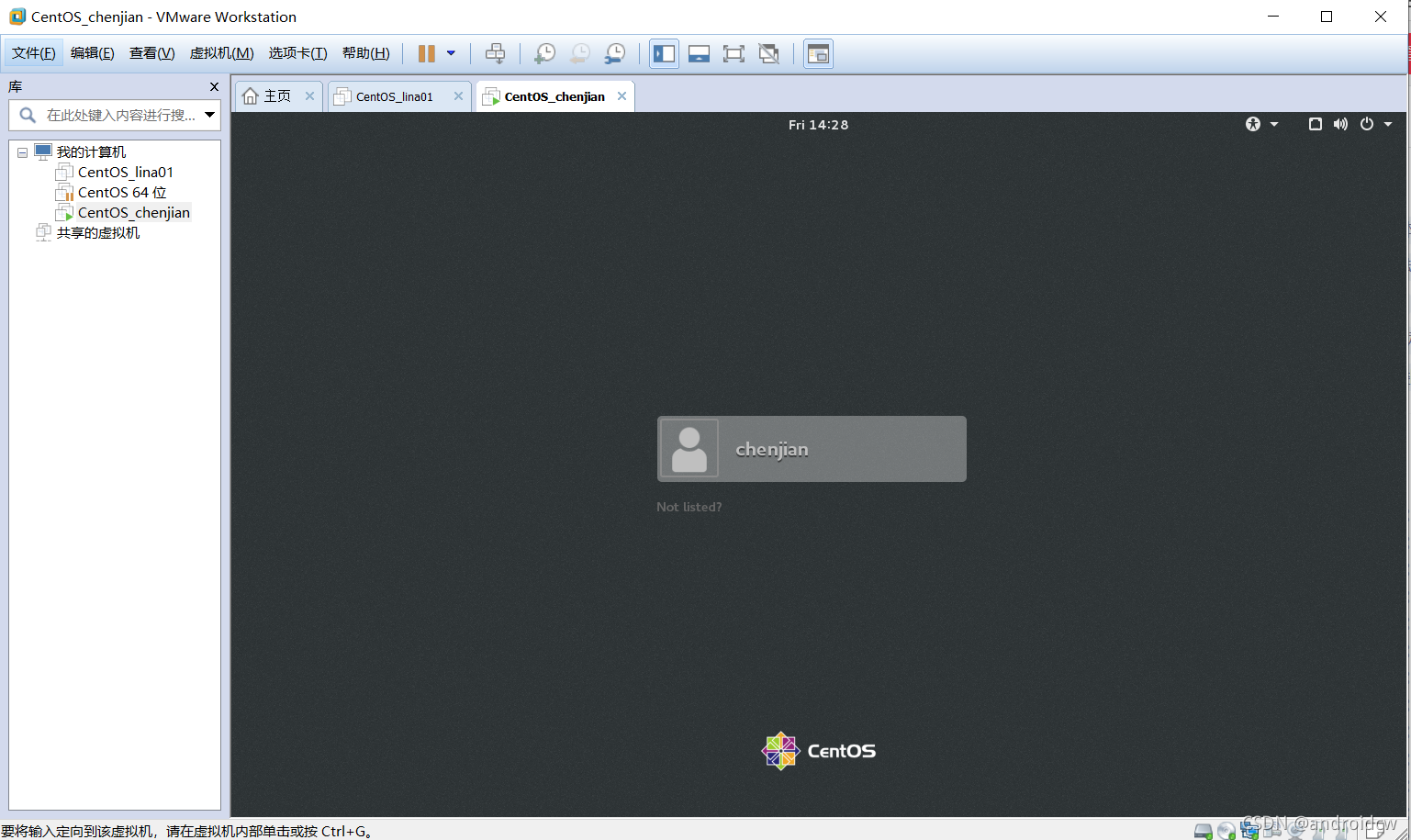Screen dimensions: 1411x840
Task: Click the chenjian user avatar icon
Action: click(689, 449)
